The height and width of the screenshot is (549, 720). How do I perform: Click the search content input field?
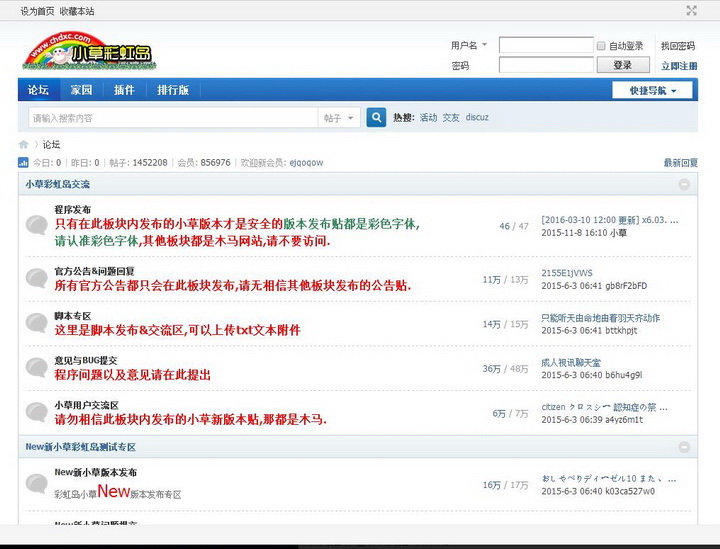coord(170,118)
